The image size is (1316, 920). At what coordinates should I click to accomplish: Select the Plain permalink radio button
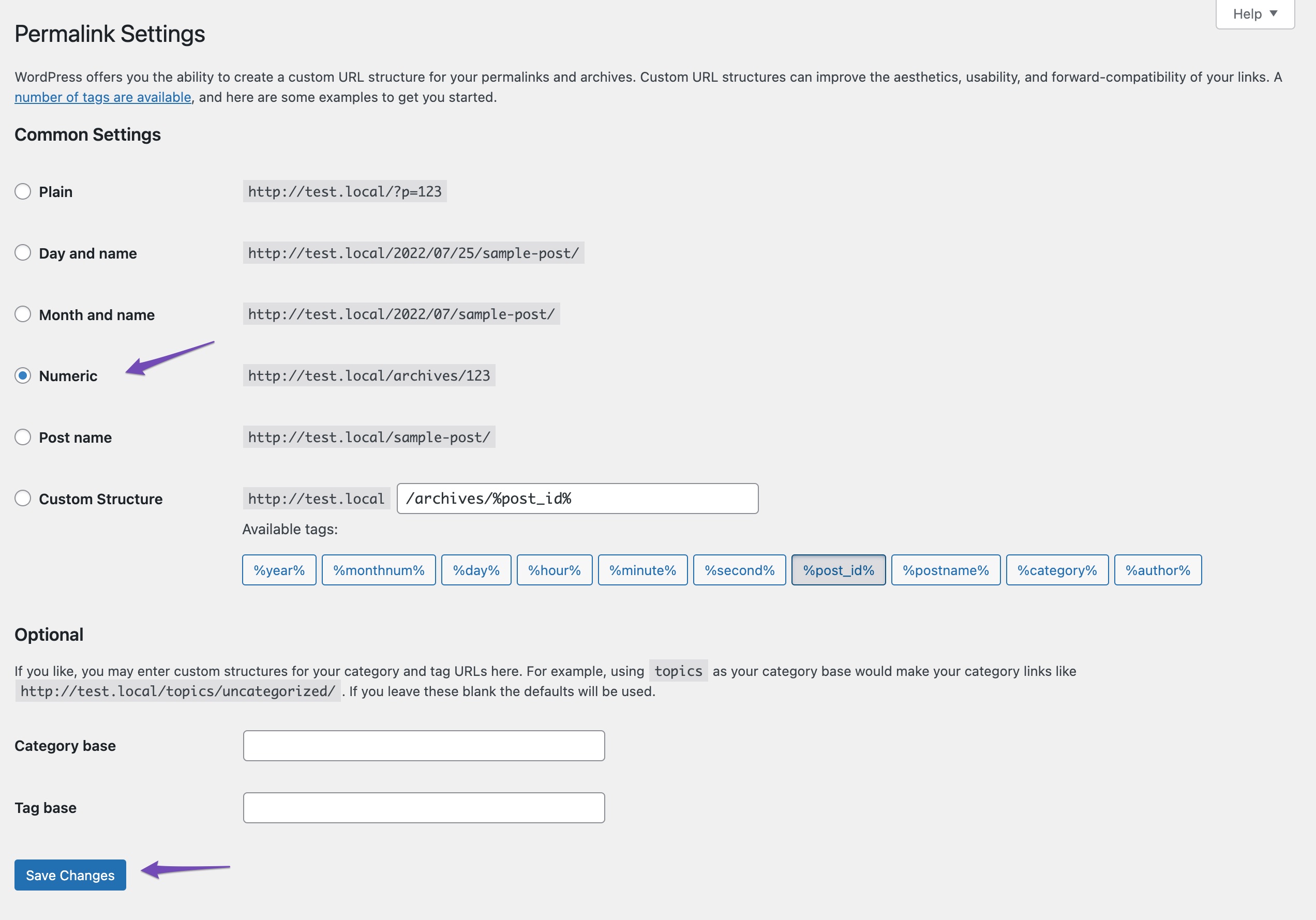pyautogui.click(x=23, y=191)
